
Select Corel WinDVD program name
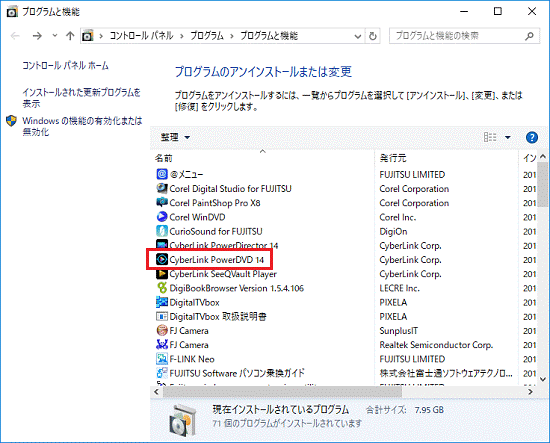(197, 217)
